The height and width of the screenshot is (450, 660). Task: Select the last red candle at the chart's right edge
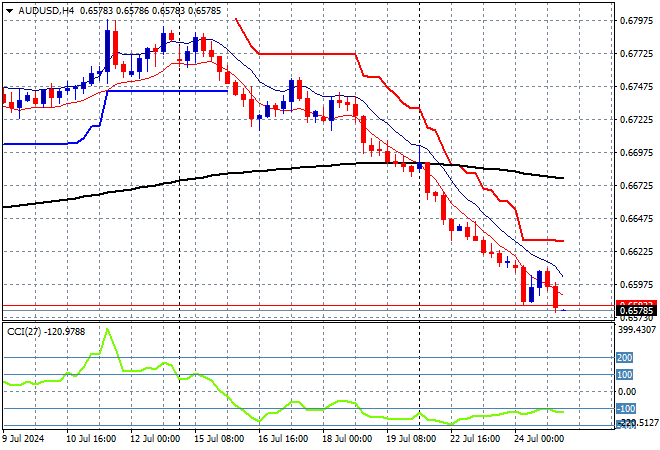point(556,297)
